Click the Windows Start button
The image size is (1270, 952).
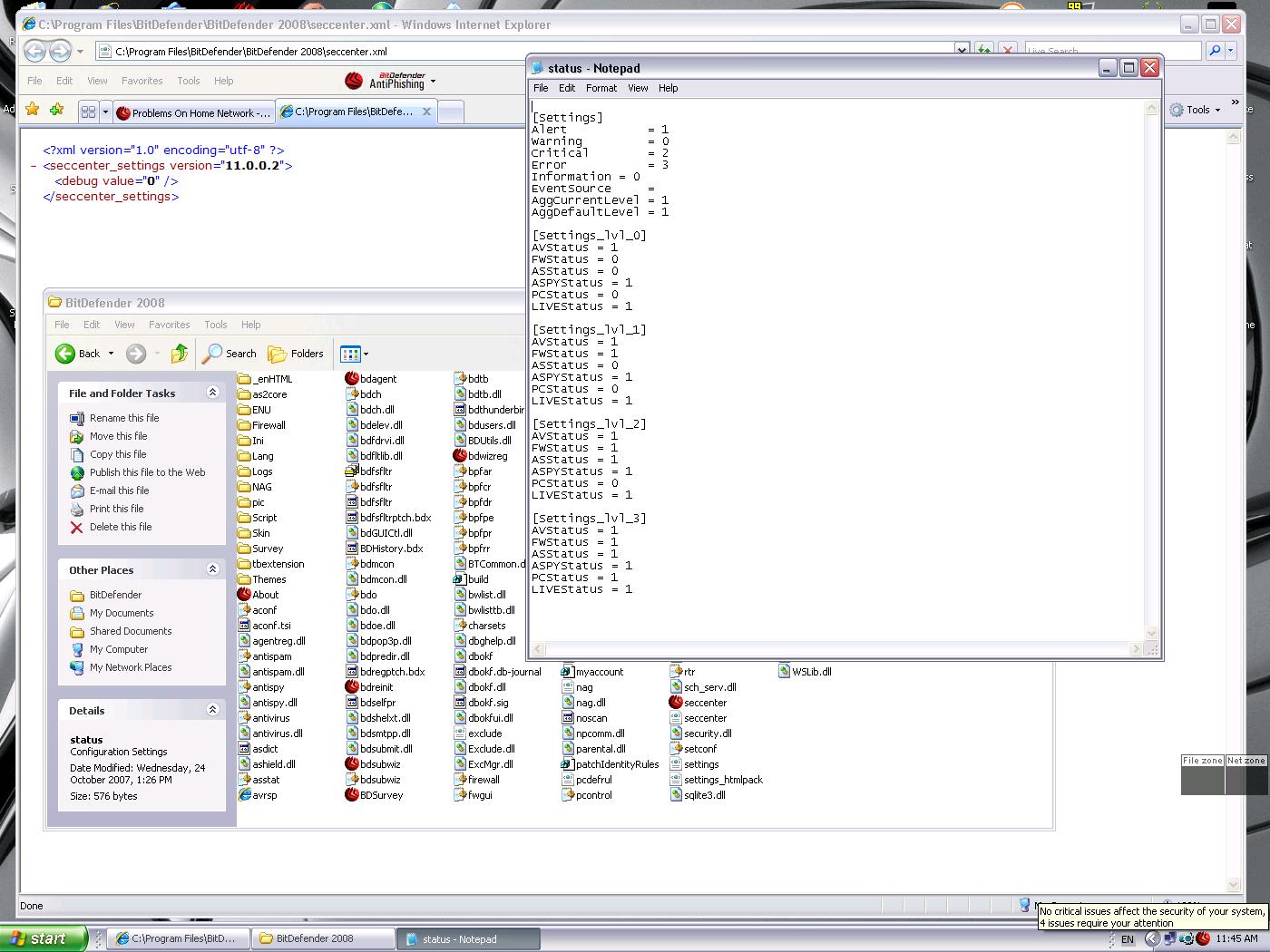44,938
